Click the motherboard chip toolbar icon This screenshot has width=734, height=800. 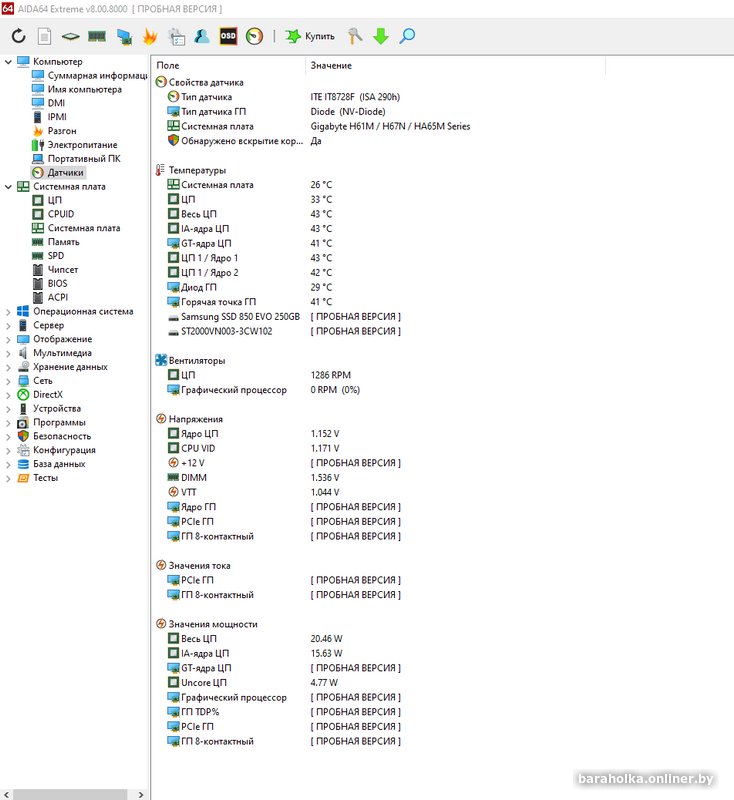[70, 36]
